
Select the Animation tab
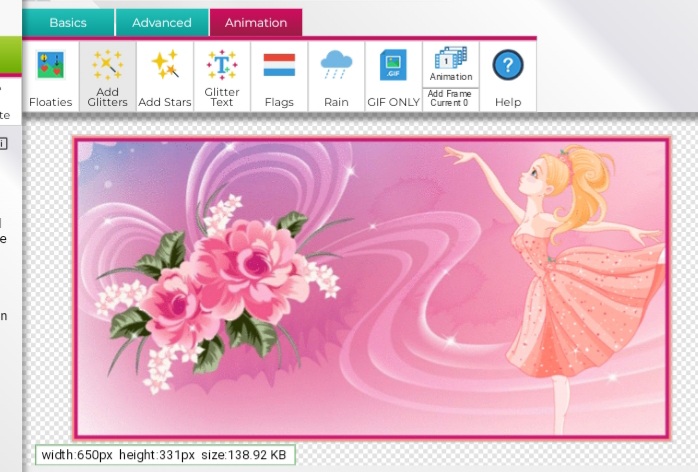tap(255, 22)
